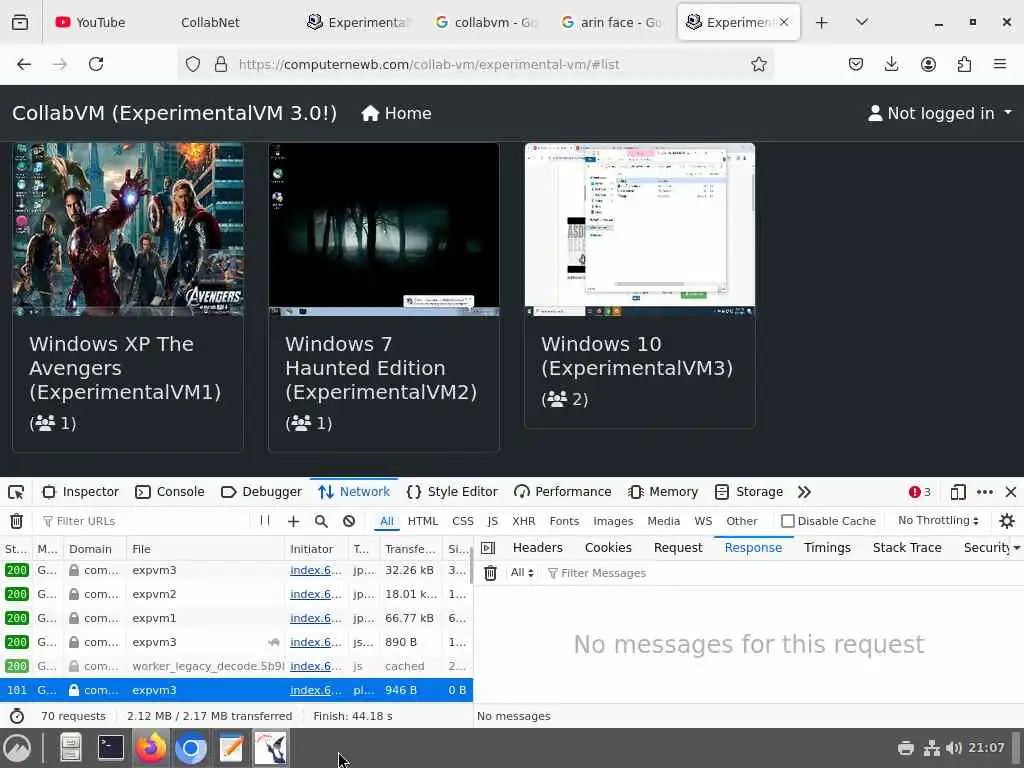Open the Firefox account icon
Image resolution: width=1024 pixels, height=768 pixels.
[928, 64]
